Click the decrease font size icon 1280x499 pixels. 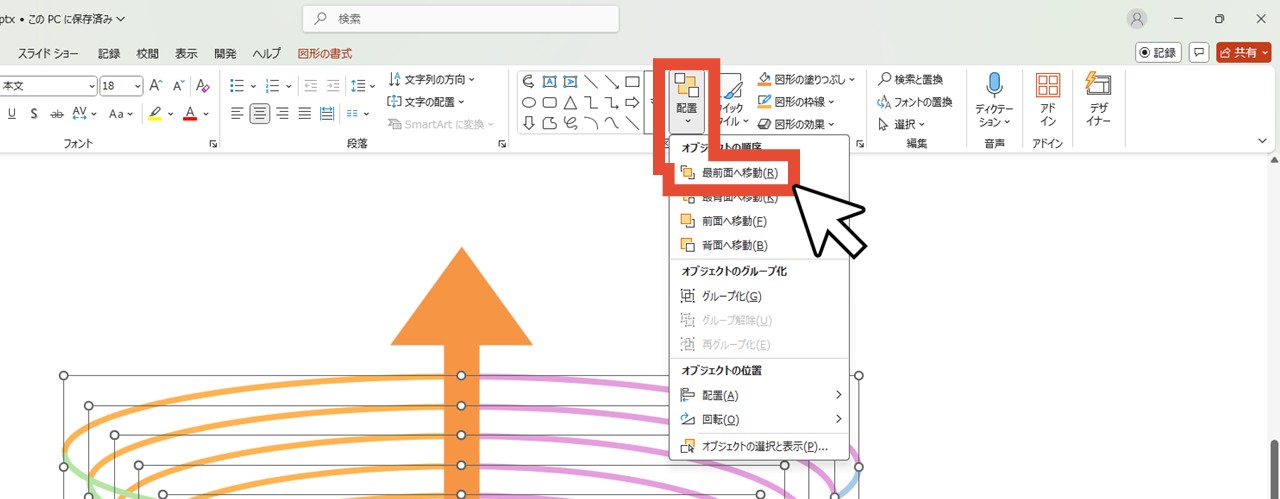tap(178, 86)
